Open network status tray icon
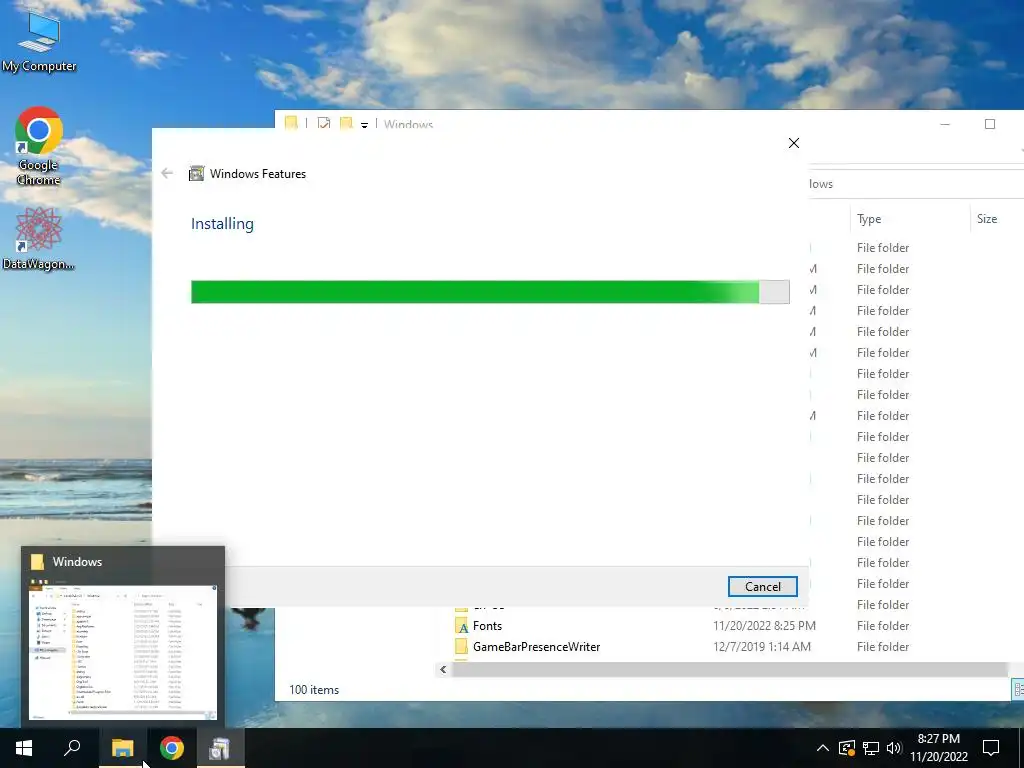 (871, 748)
